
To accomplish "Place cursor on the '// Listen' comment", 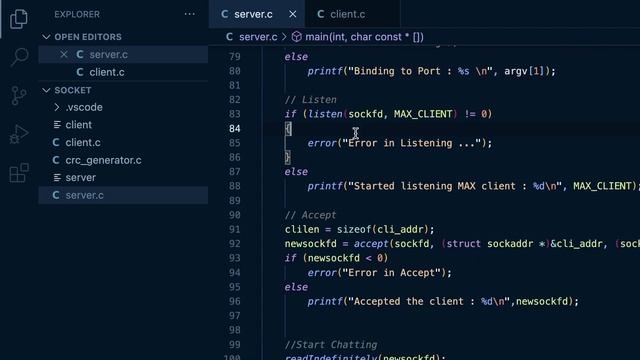I will click(x=311, y=100).
